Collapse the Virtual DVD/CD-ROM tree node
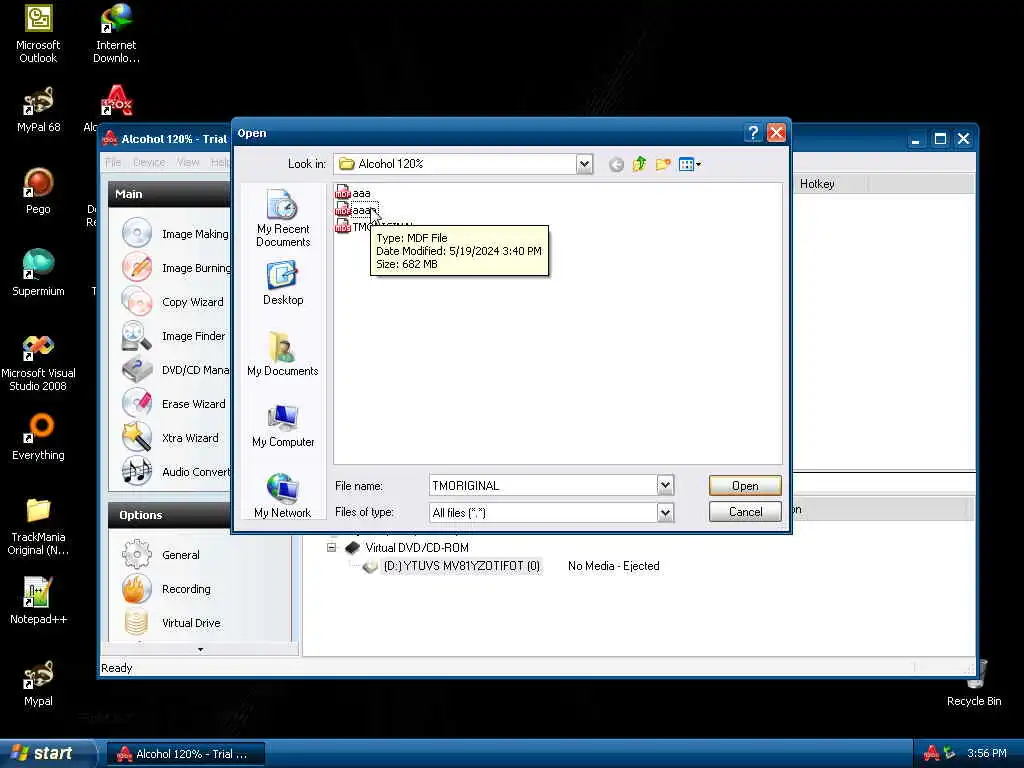The image size is (1024, 768). [332, 547]
